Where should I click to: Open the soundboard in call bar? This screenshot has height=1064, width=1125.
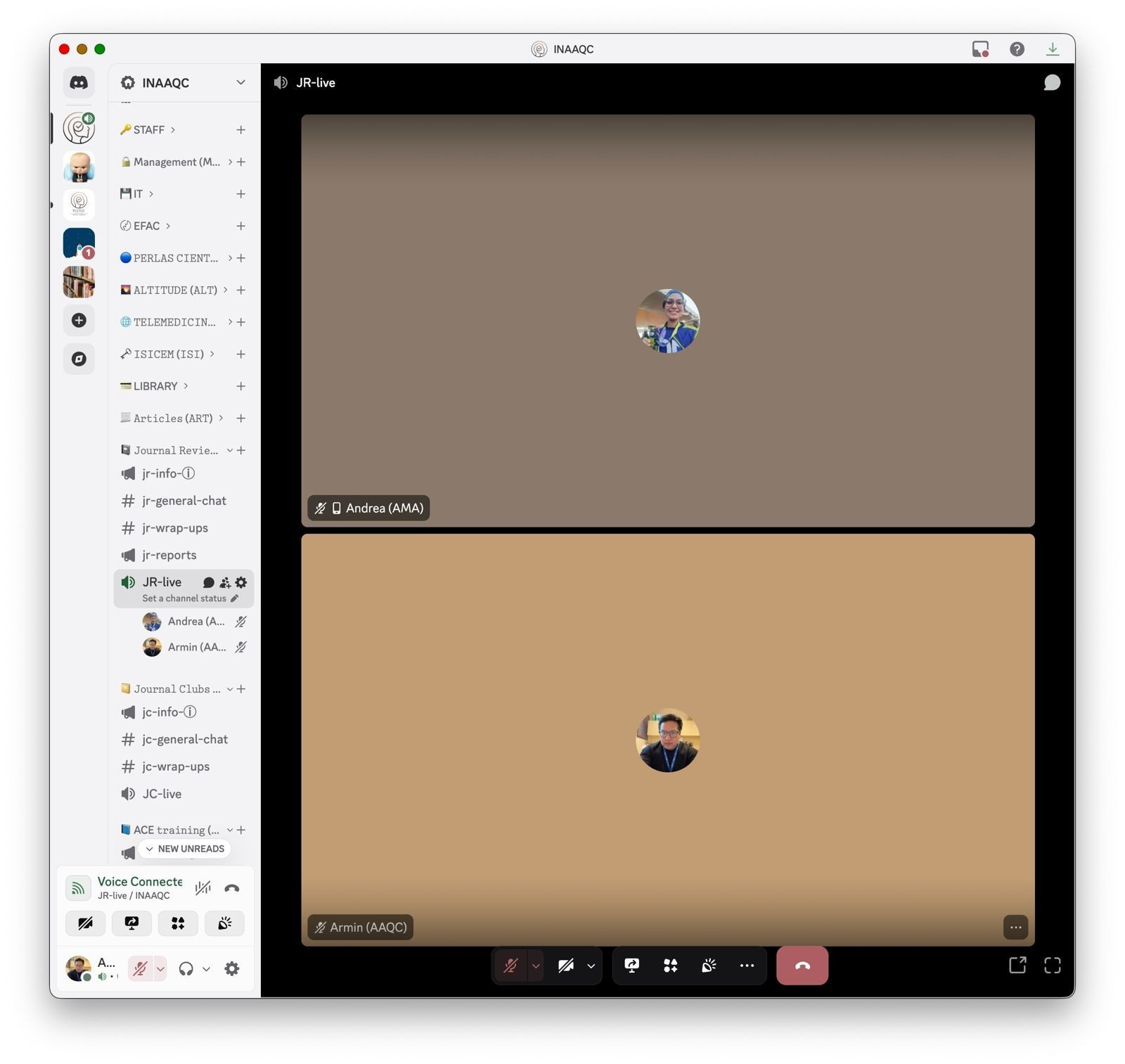(x=709, y=966)
